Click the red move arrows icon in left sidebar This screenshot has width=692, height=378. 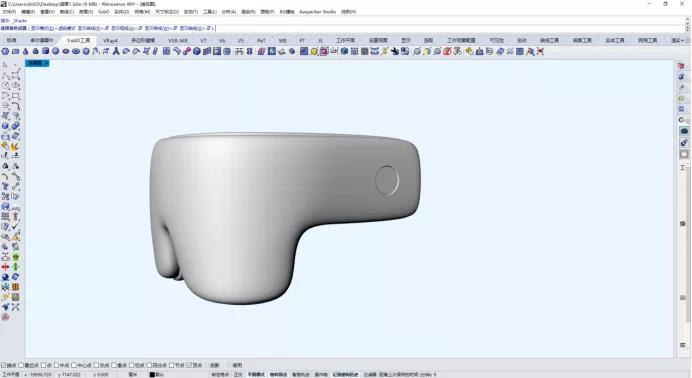click(5, 267)
